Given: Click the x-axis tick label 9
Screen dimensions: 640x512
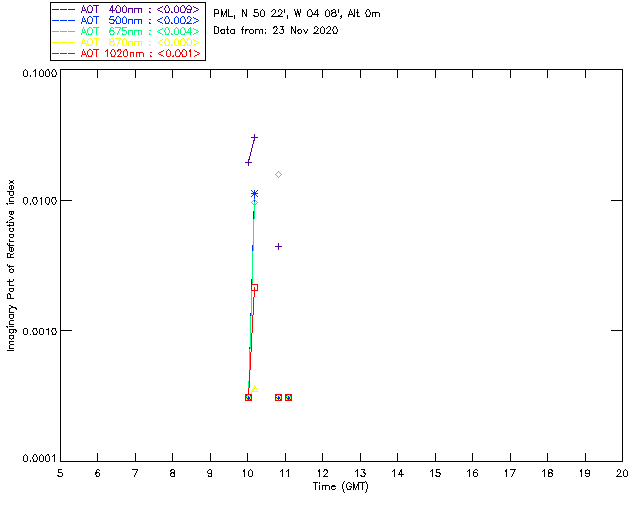Looking at the screenshot, I should [210, 474].
